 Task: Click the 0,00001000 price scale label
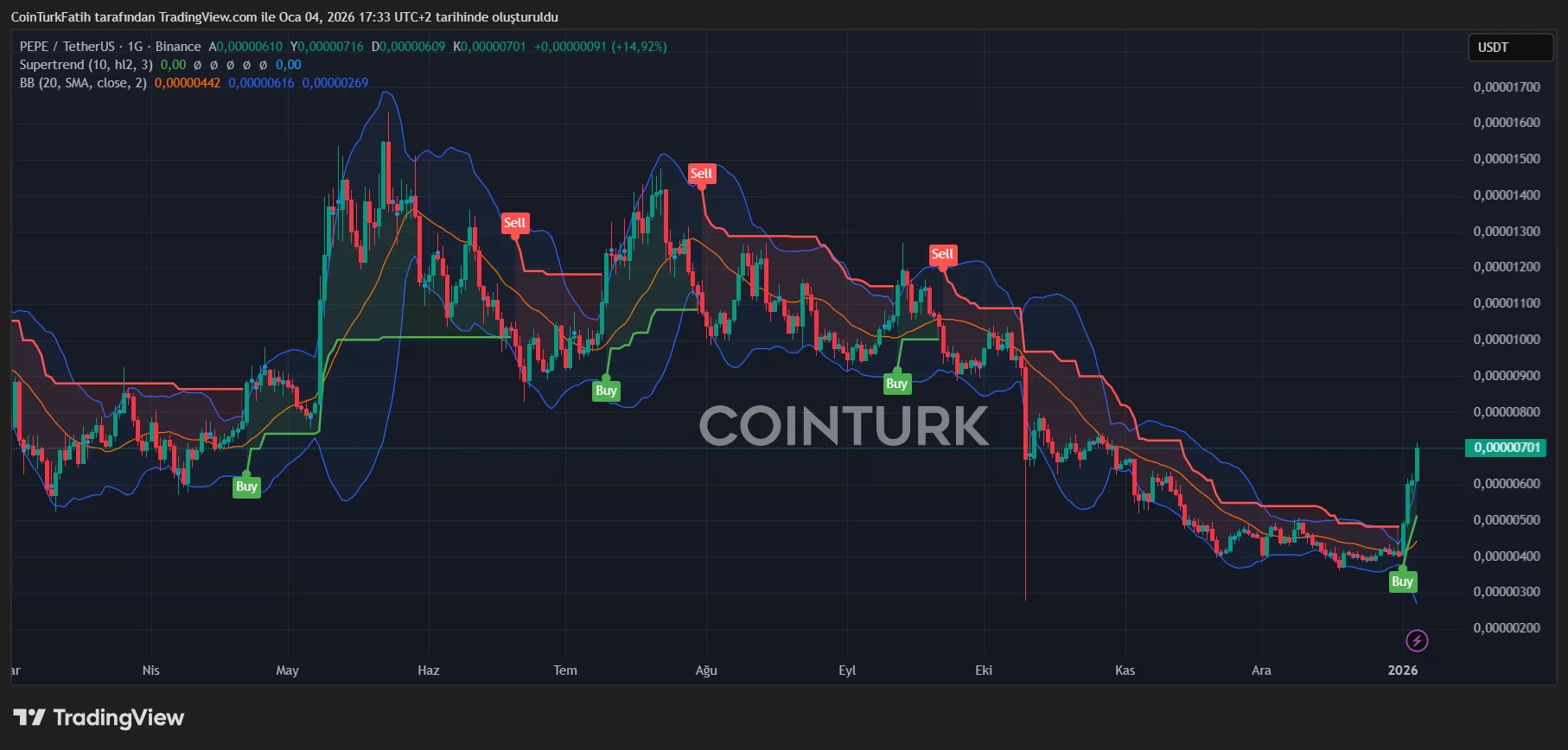pos(1506,340)
